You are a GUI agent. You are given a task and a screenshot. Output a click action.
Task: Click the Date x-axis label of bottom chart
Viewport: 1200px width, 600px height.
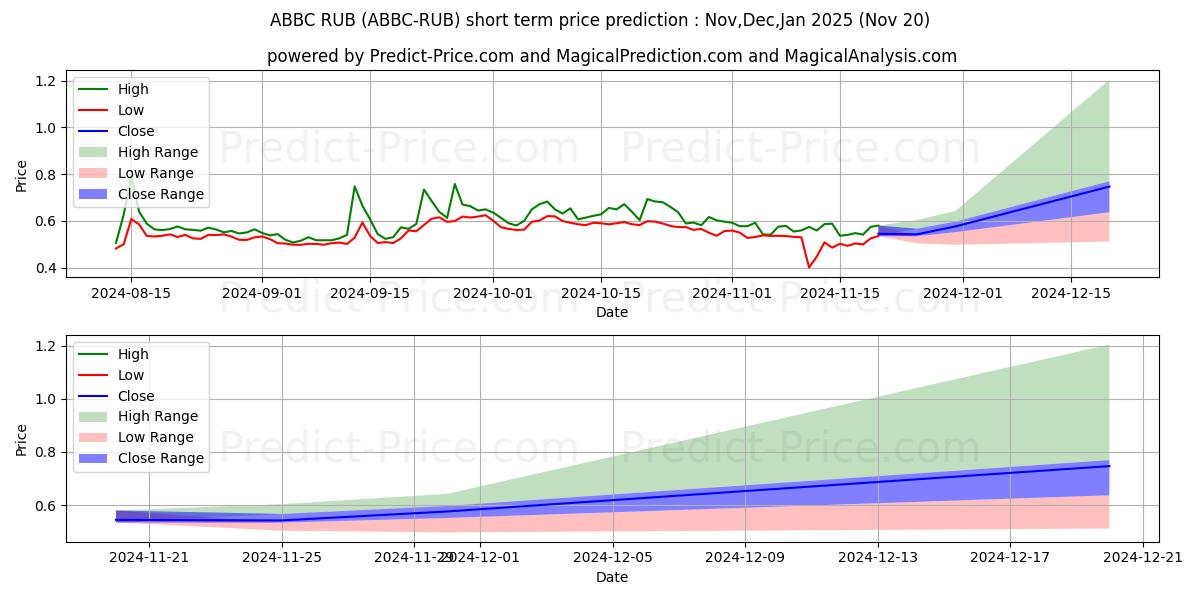[612, 578]
